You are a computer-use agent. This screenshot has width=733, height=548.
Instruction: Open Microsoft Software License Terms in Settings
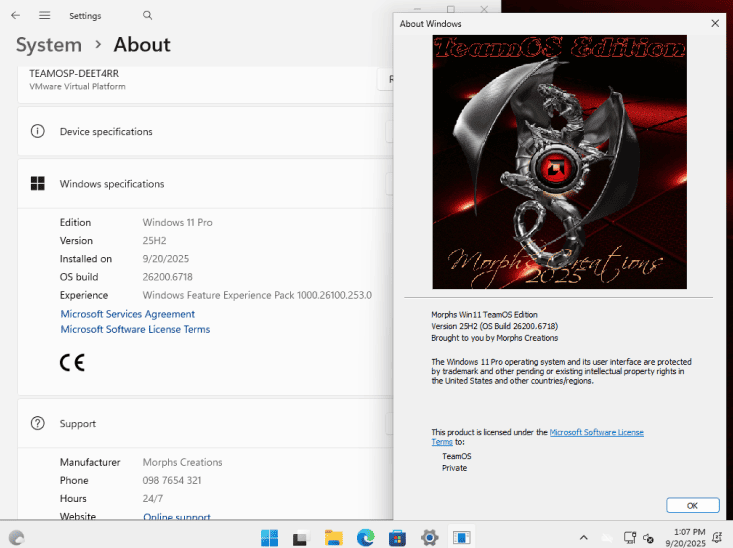[135, 329]
